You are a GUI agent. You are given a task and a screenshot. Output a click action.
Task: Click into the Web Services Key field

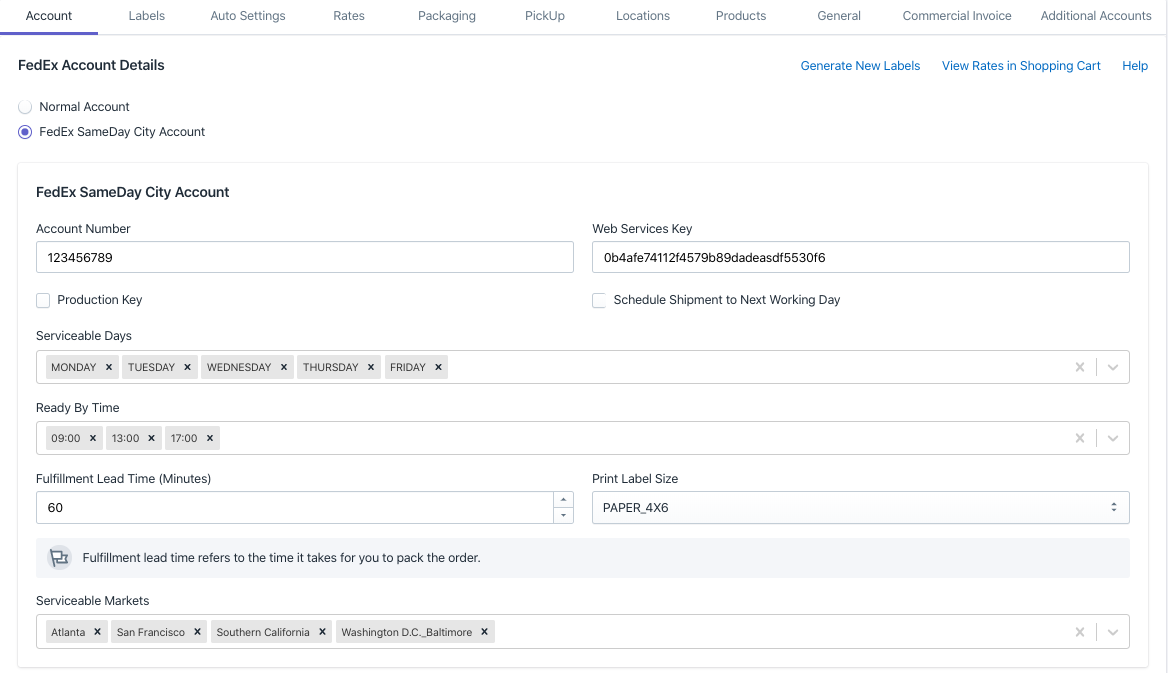[860, 257]
